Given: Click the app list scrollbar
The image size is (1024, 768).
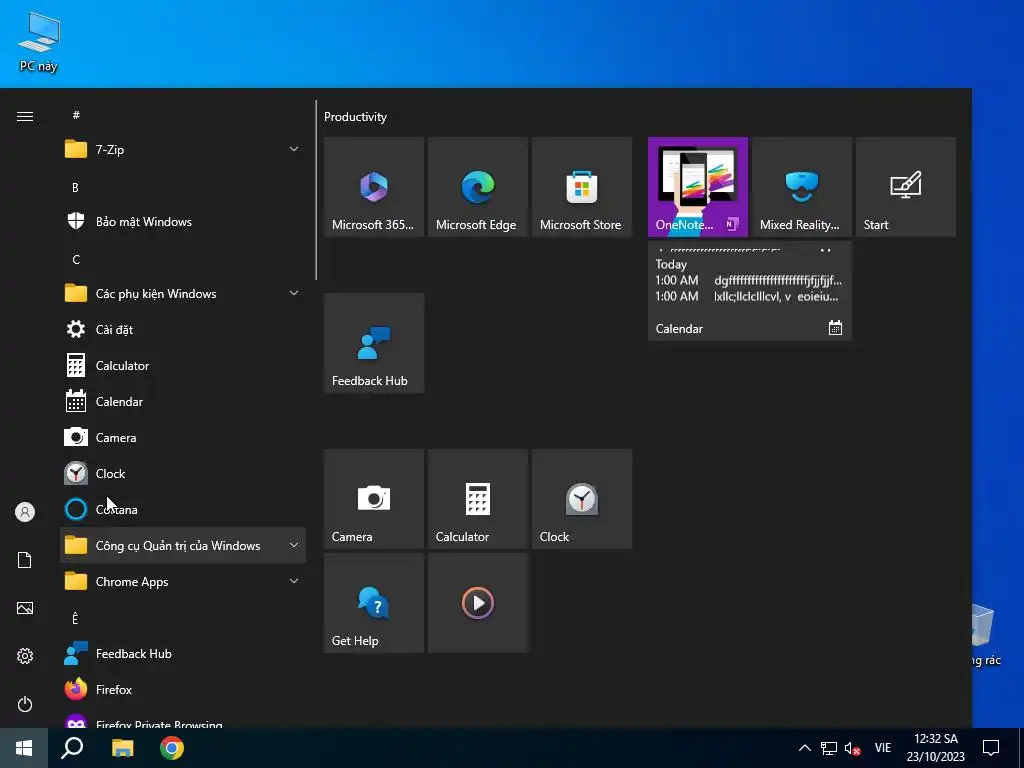Looking at the screenshot, I should pyautogui.click(x=316, y=190).
